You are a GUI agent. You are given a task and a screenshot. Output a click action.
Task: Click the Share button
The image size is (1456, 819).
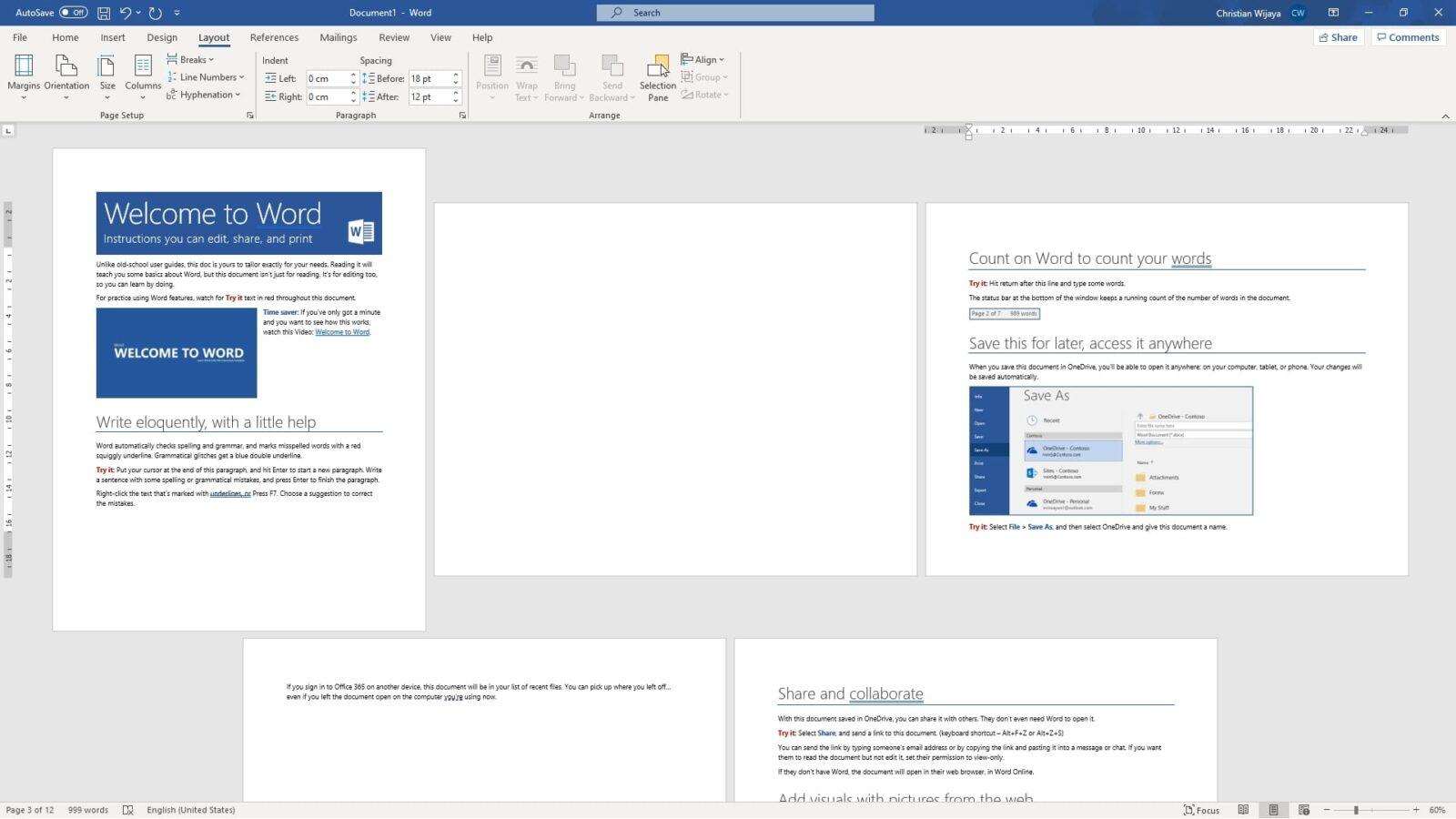click(x=1337, y=37)
